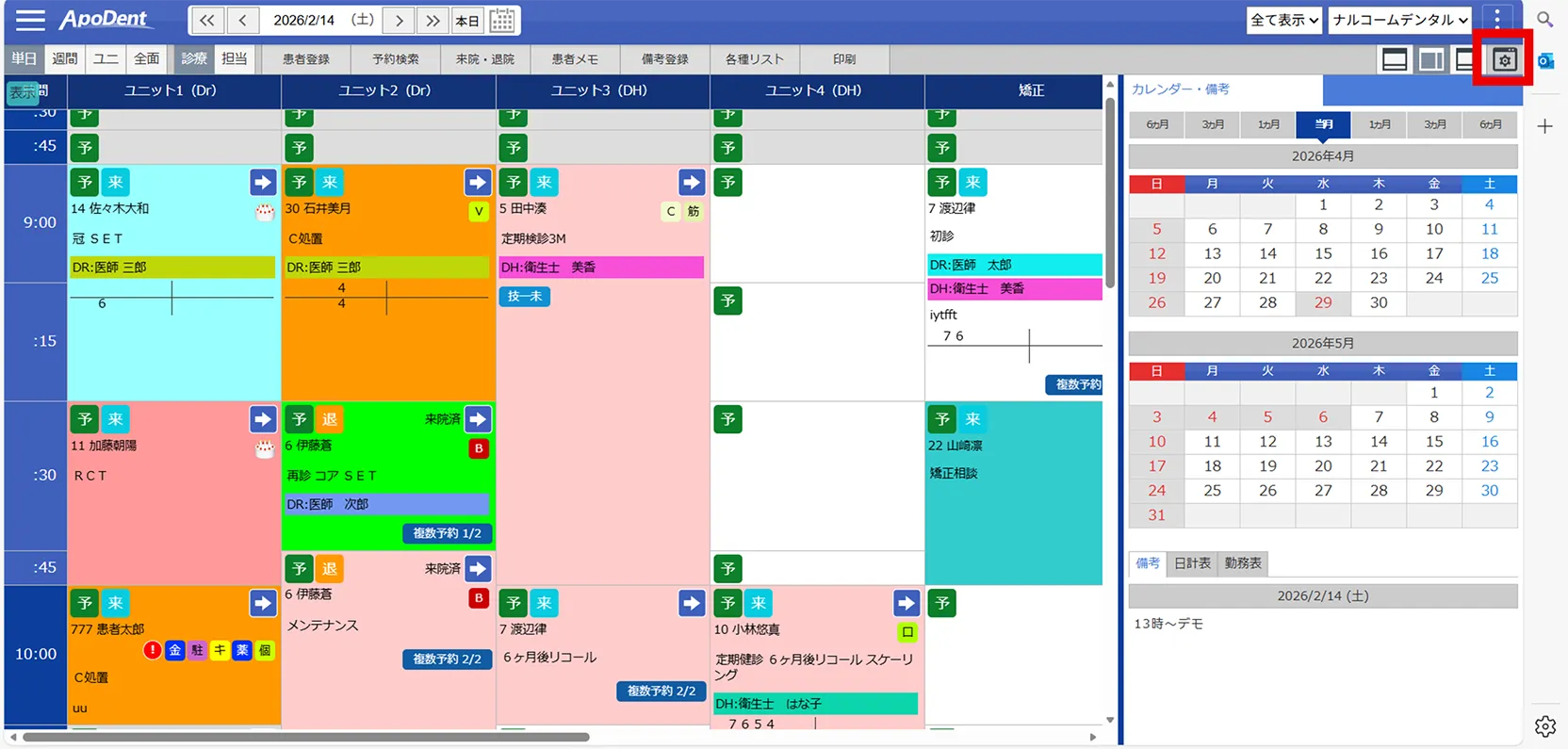Toggle 担当 staff display mode
The height and width of the screenshot is (749, 1568).
[x=235, y=58]
